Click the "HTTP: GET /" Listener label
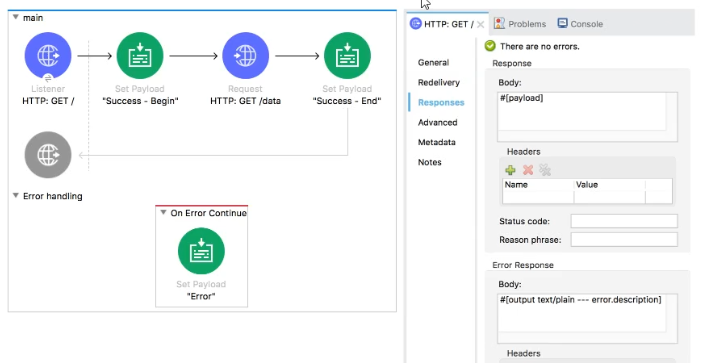Screen dimensions: 705x363 click(48, 101)
